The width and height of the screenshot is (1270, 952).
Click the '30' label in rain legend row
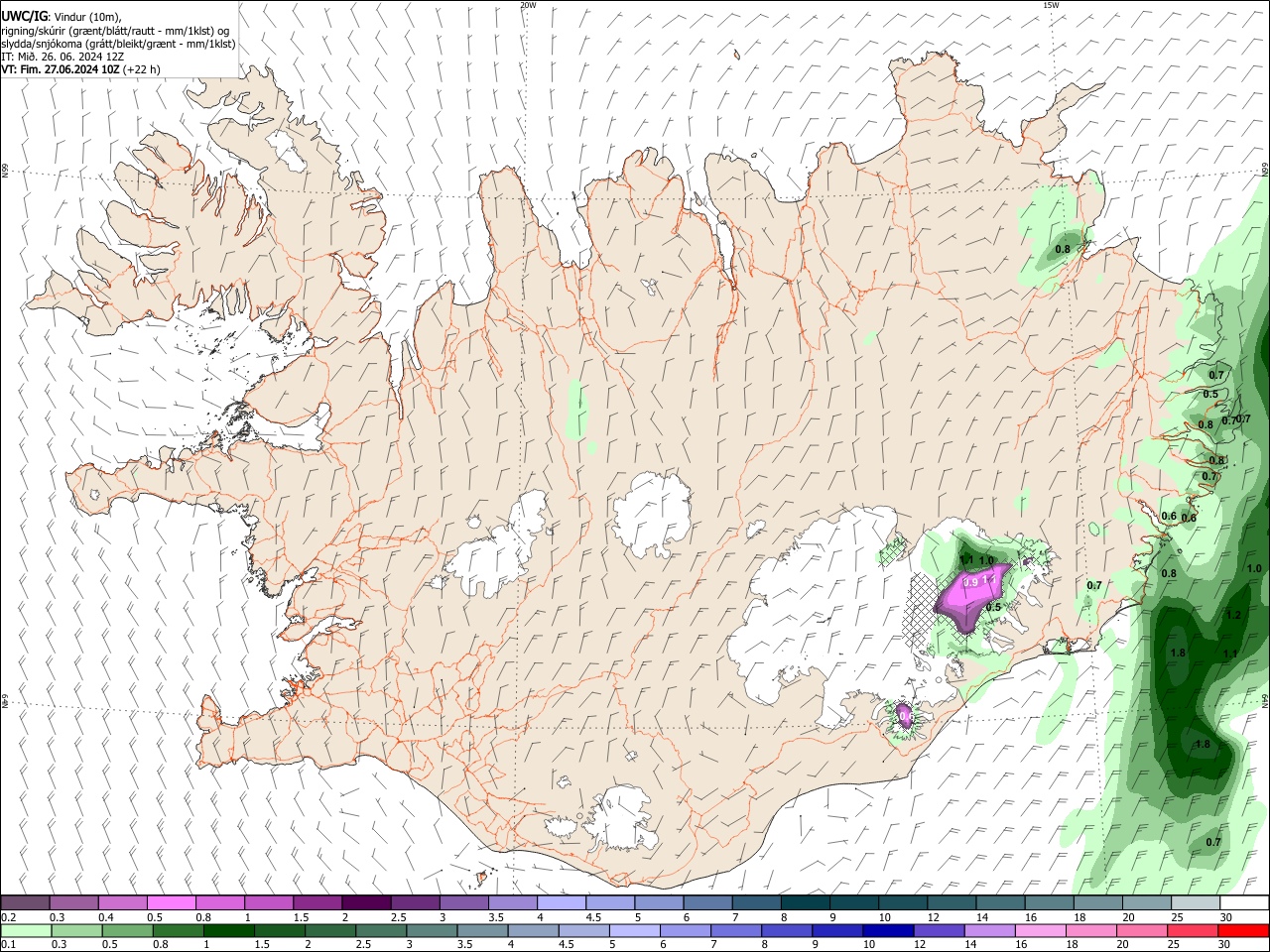(x=1223, y=945)
